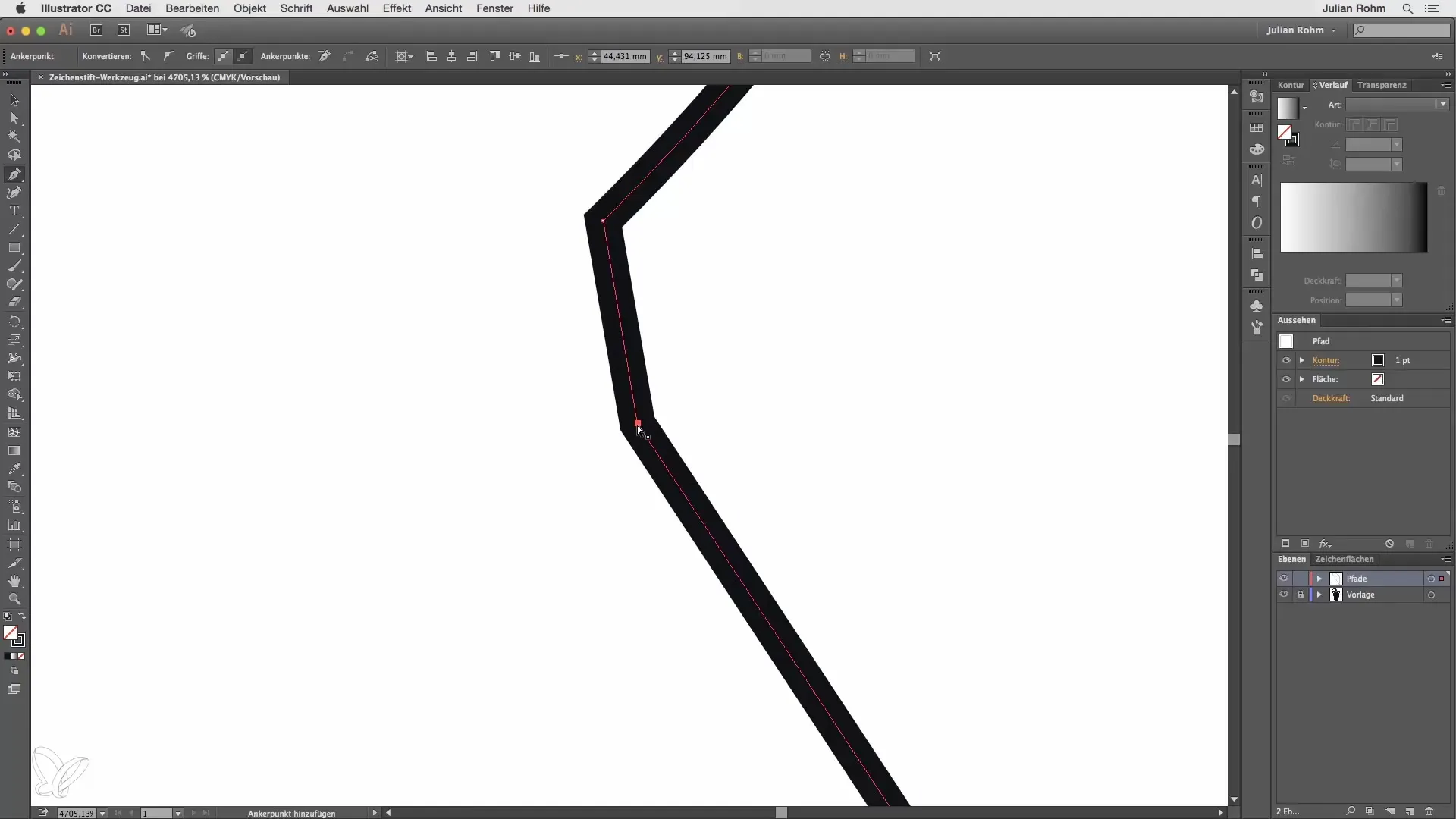Viewport: 1456px width, 819px height.
Task: Toggle visibility of Pfade layer
Action: pyautogui.click(x=1284, y=579)
